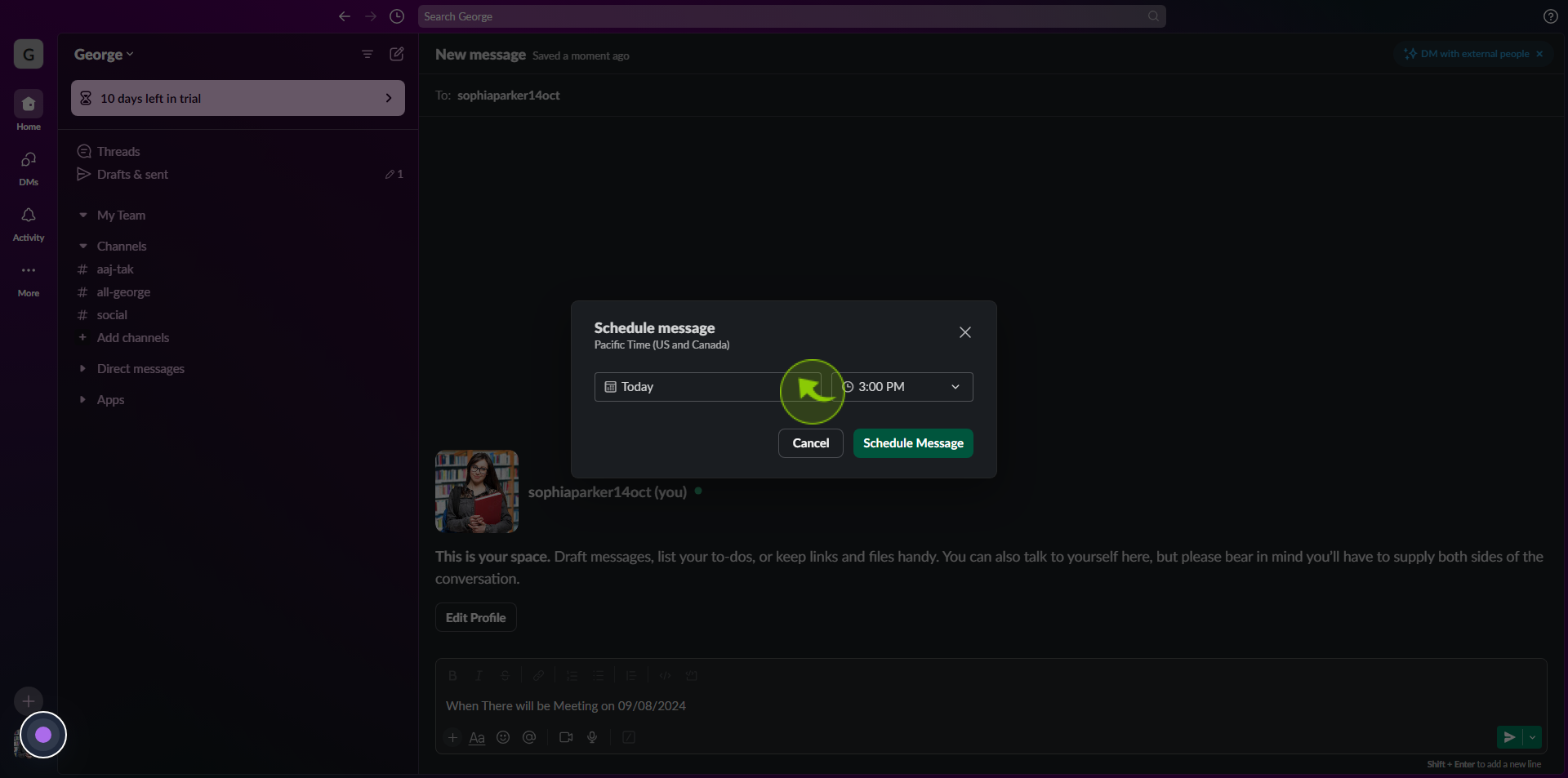Open the all-george channel
The height and width of the screenshot is (778, 1568).
[123, 292]
